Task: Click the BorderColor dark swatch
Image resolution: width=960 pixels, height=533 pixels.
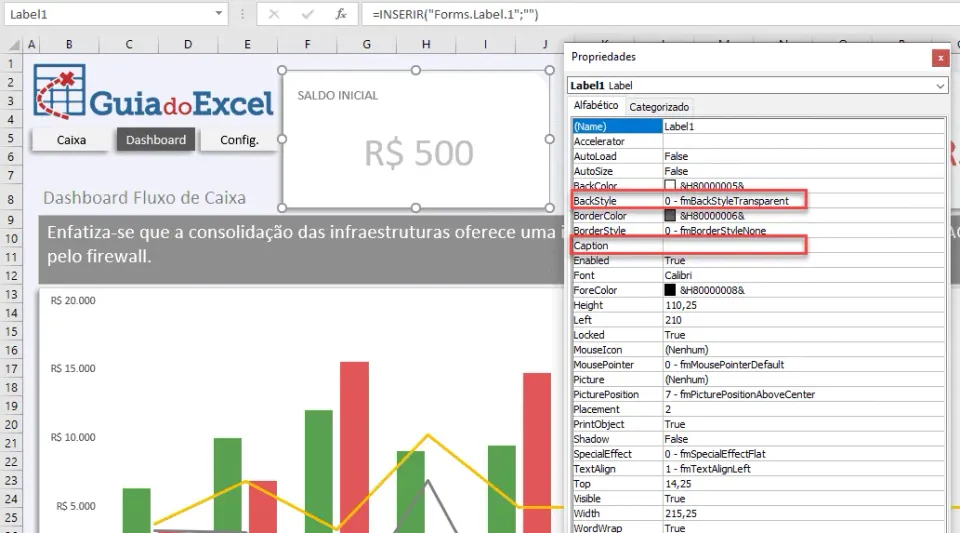Action: (670, 215)
